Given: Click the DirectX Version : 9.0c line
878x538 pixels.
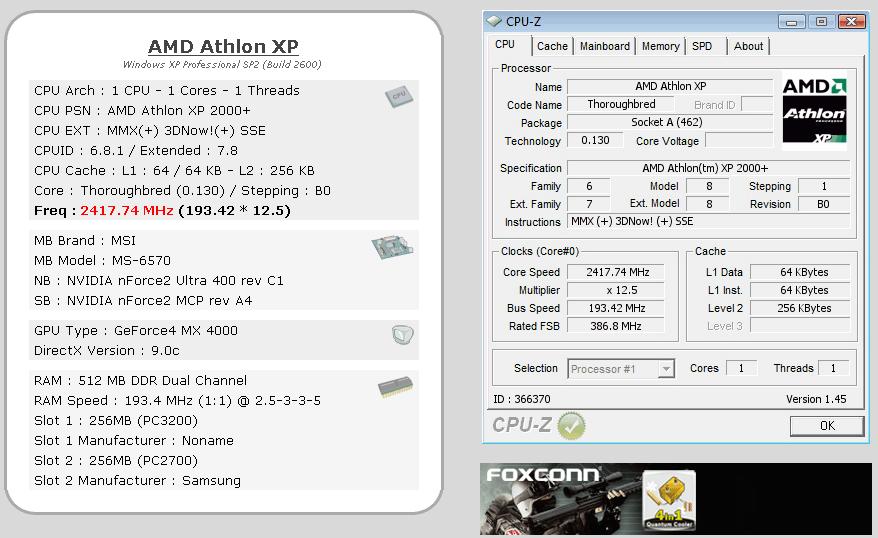Looking at the screenshot, I should 106,351.
